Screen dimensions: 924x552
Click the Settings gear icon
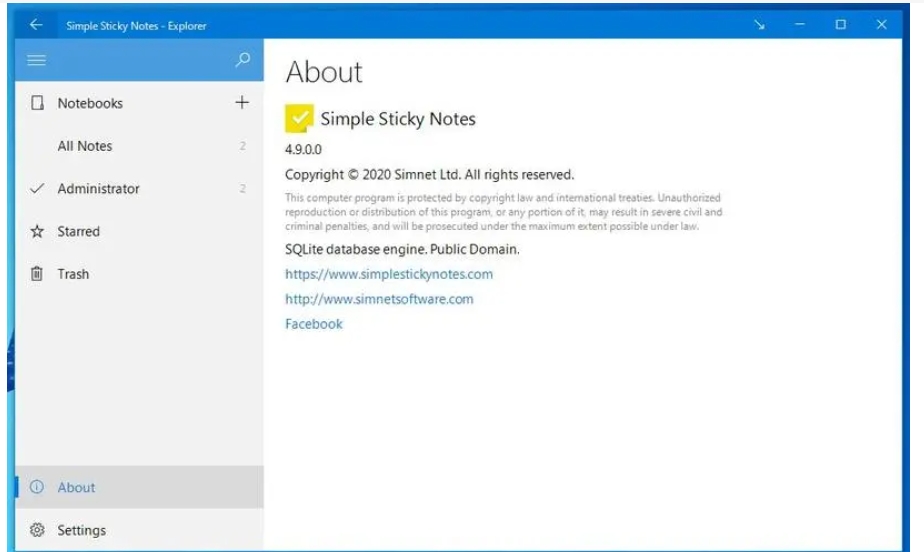[x=37, y=530]
